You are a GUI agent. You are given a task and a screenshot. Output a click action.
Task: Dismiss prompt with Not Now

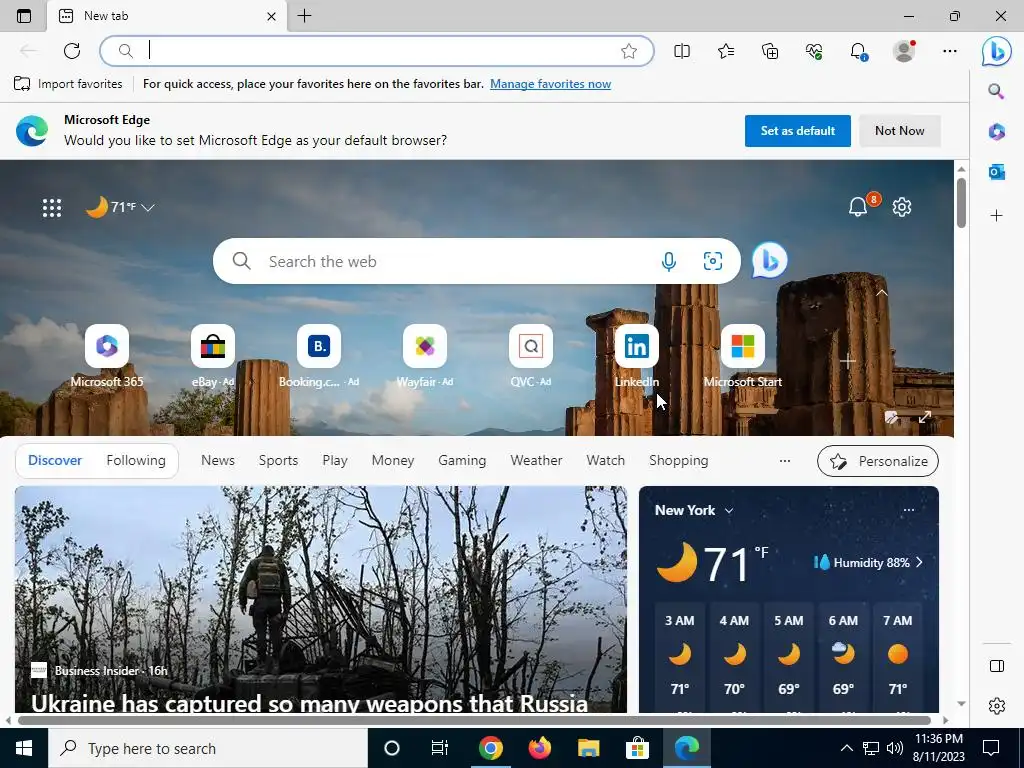click(x=899, y=131)
